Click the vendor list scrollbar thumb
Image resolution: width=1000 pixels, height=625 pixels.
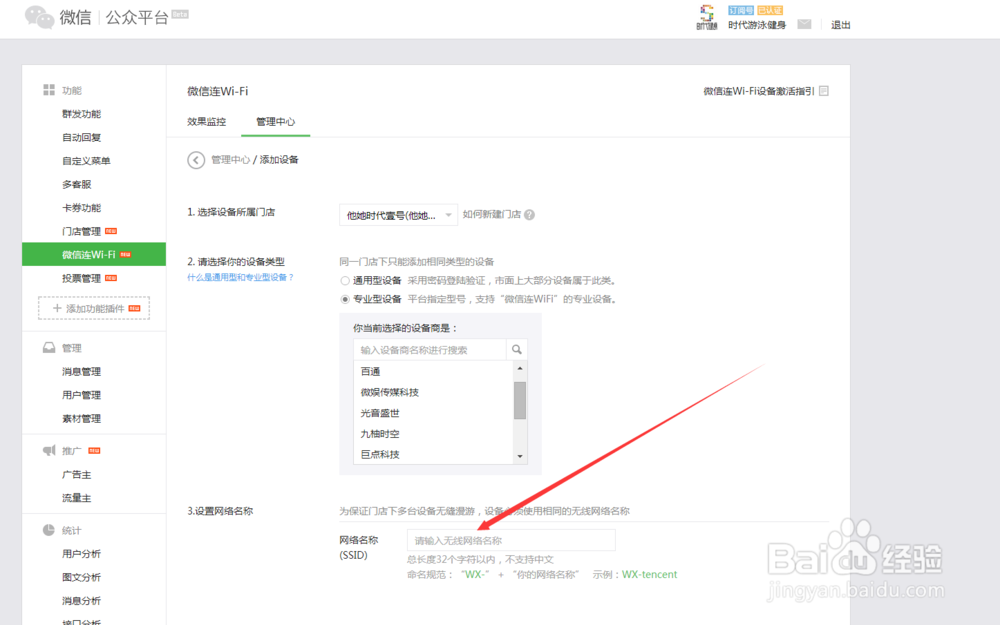(520, 401)
